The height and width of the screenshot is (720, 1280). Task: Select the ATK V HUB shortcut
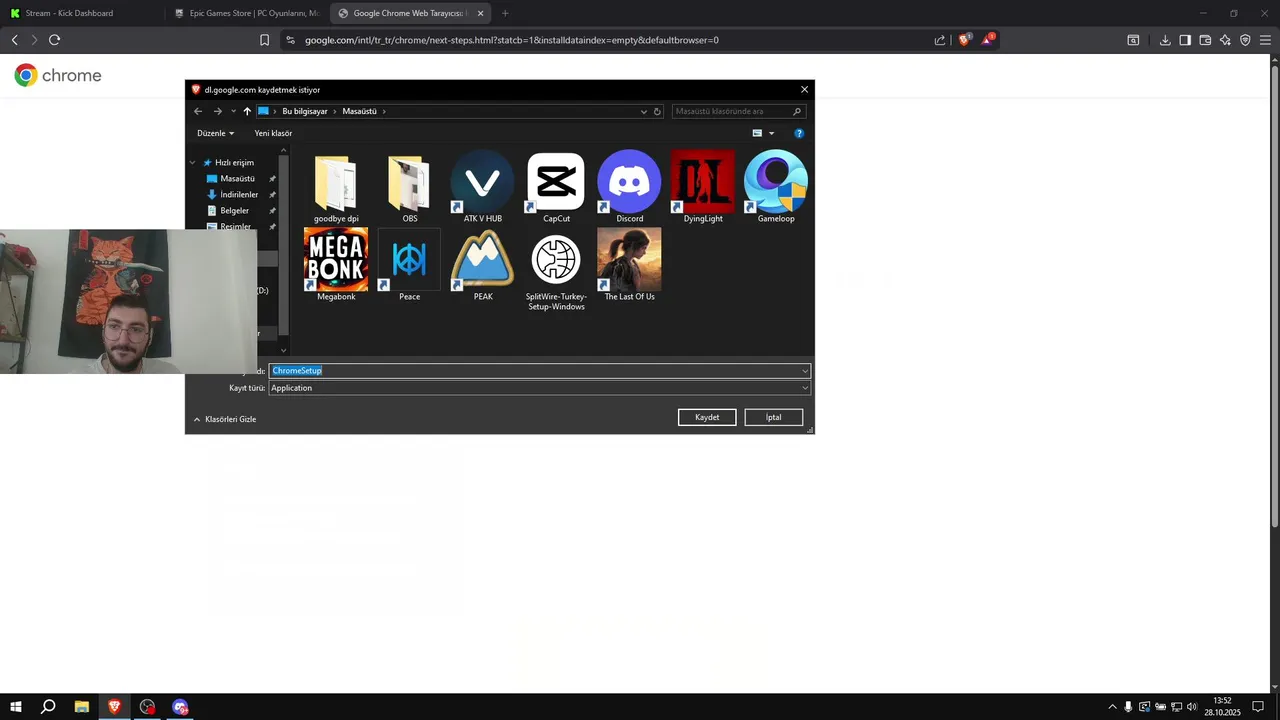tap(483, 188)
